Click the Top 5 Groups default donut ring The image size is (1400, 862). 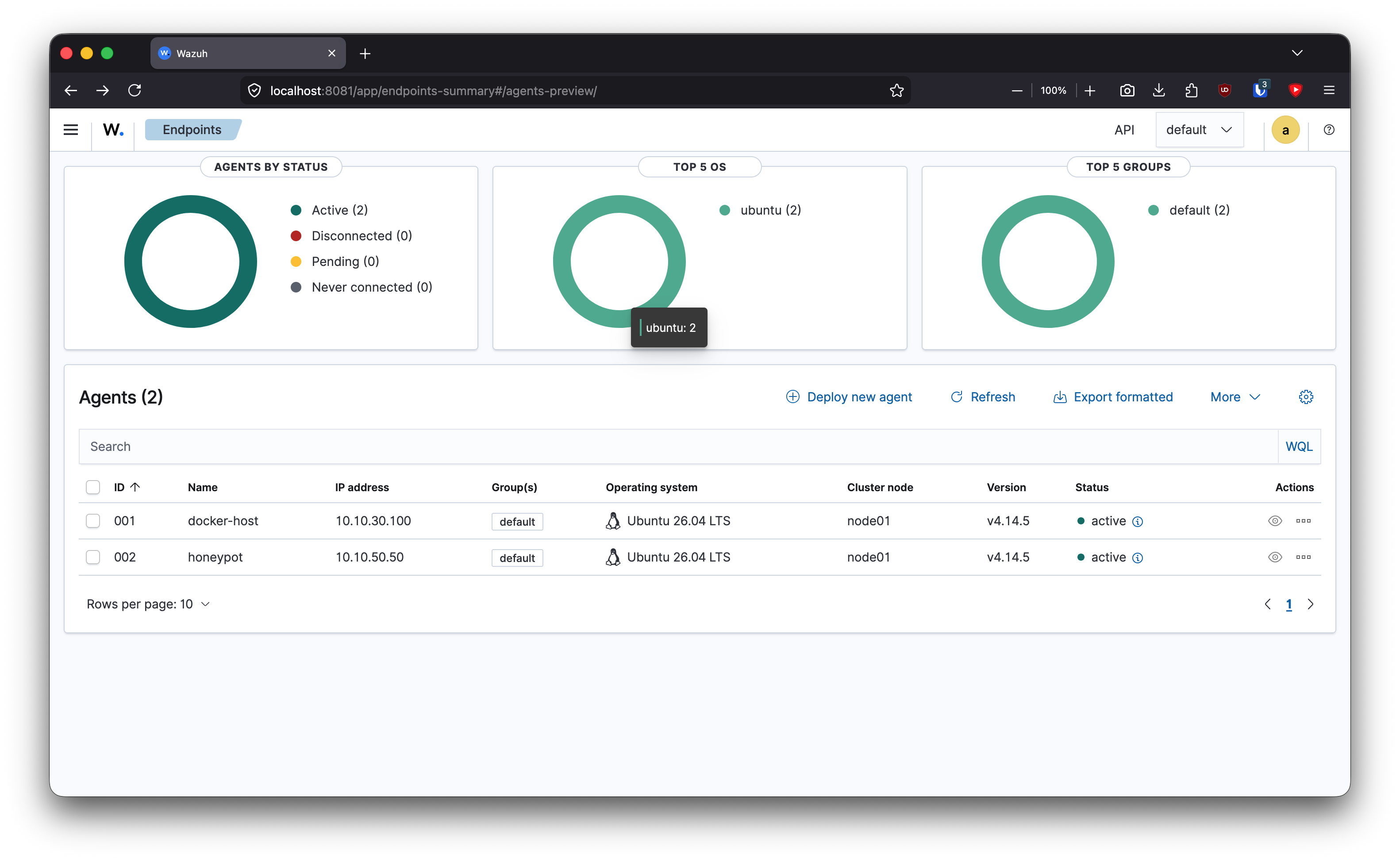click(991, 262)
